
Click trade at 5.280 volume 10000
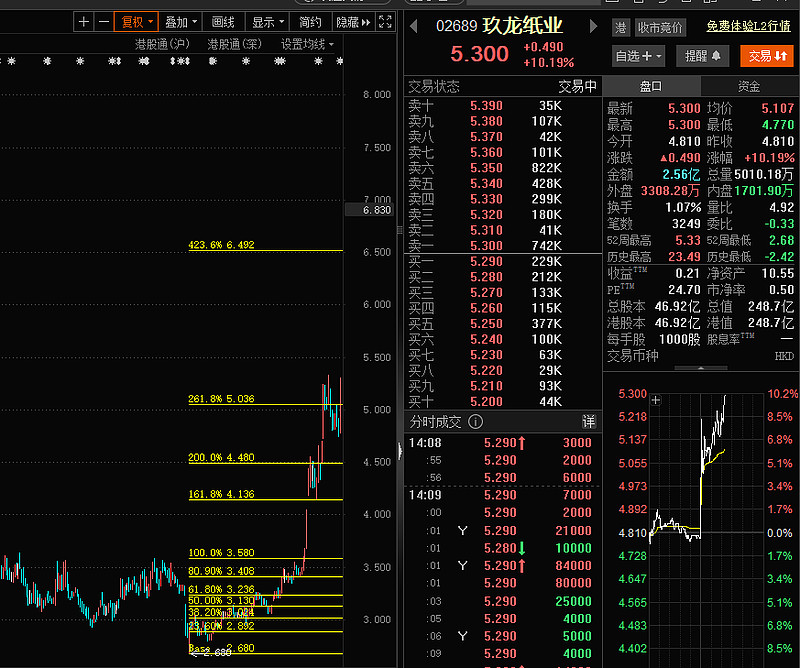coord(503,548)
